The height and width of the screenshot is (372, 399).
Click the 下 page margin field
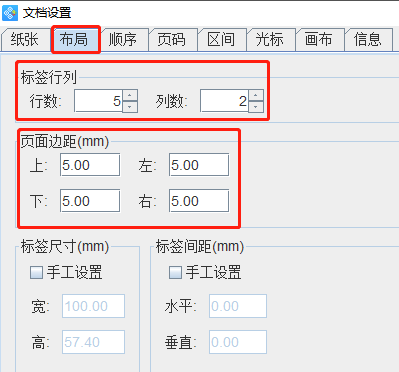[90, 201]
